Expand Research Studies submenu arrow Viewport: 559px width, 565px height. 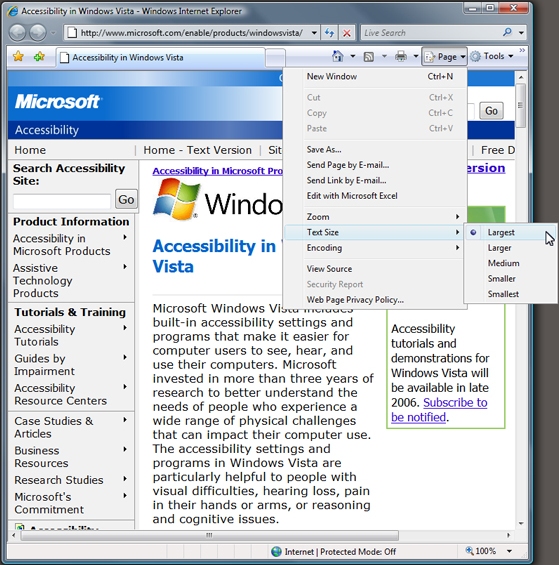tap(125, 479)
